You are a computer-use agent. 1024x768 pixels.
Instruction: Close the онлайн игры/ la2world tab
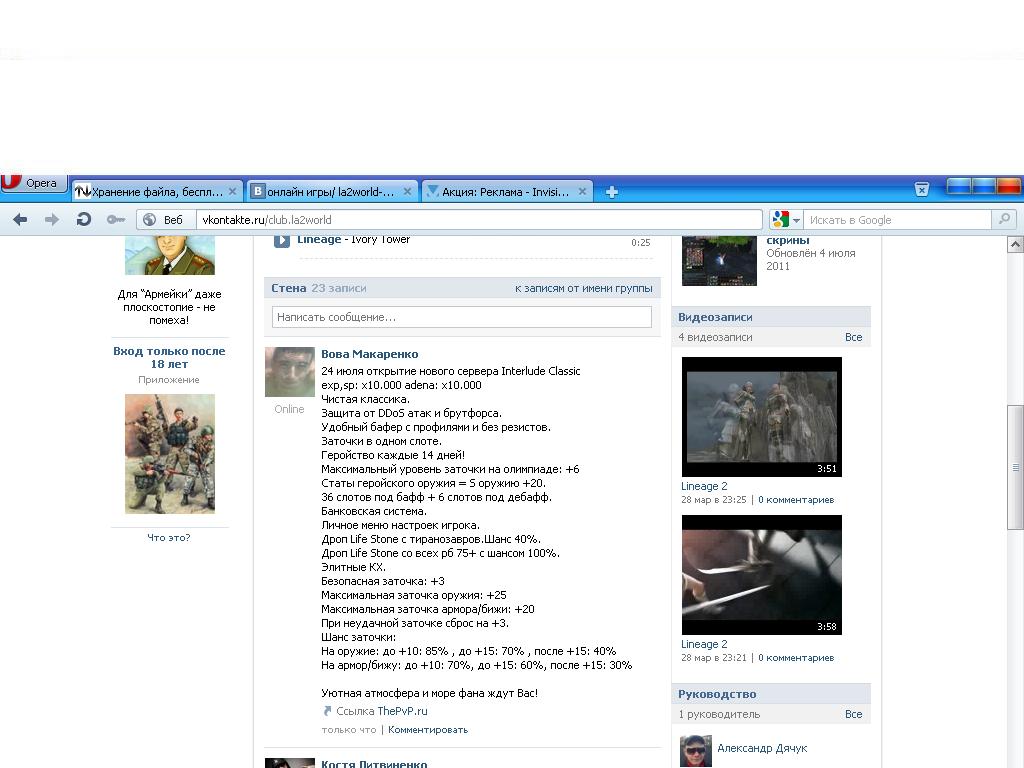[408, 191]
